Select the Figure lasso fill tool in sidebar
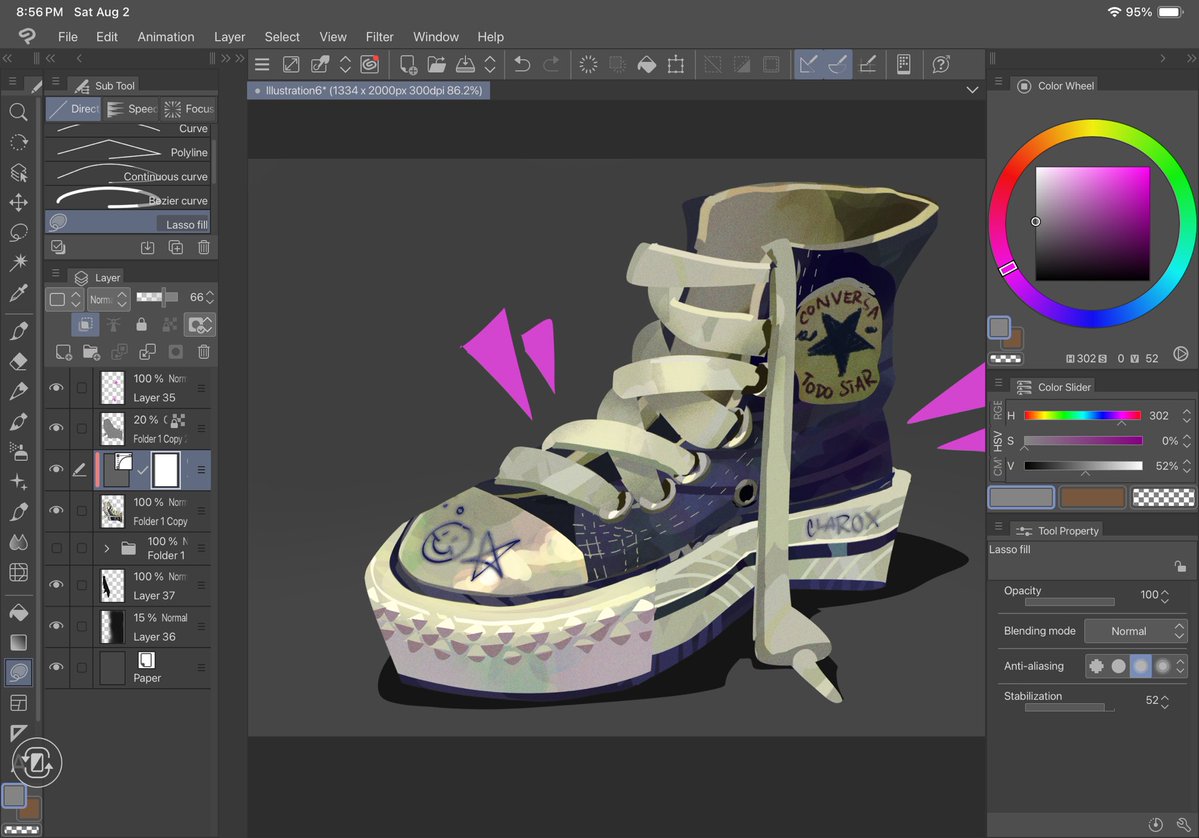 (18, 672)
